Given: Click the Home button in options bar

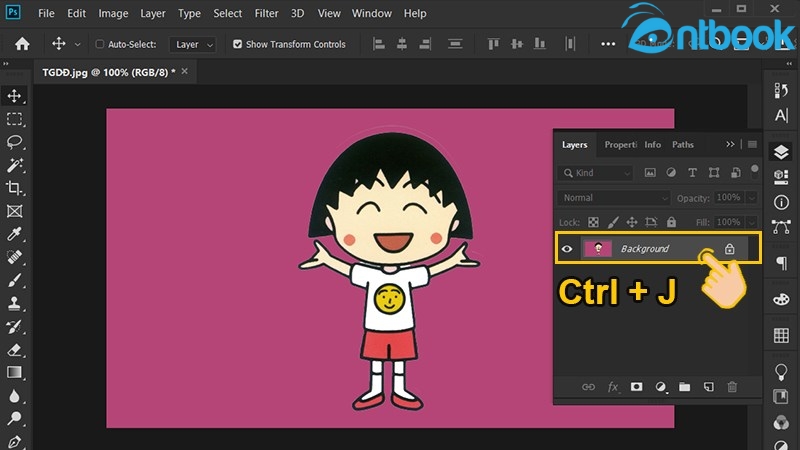Looking at the screenshot, I should [22, 44].
